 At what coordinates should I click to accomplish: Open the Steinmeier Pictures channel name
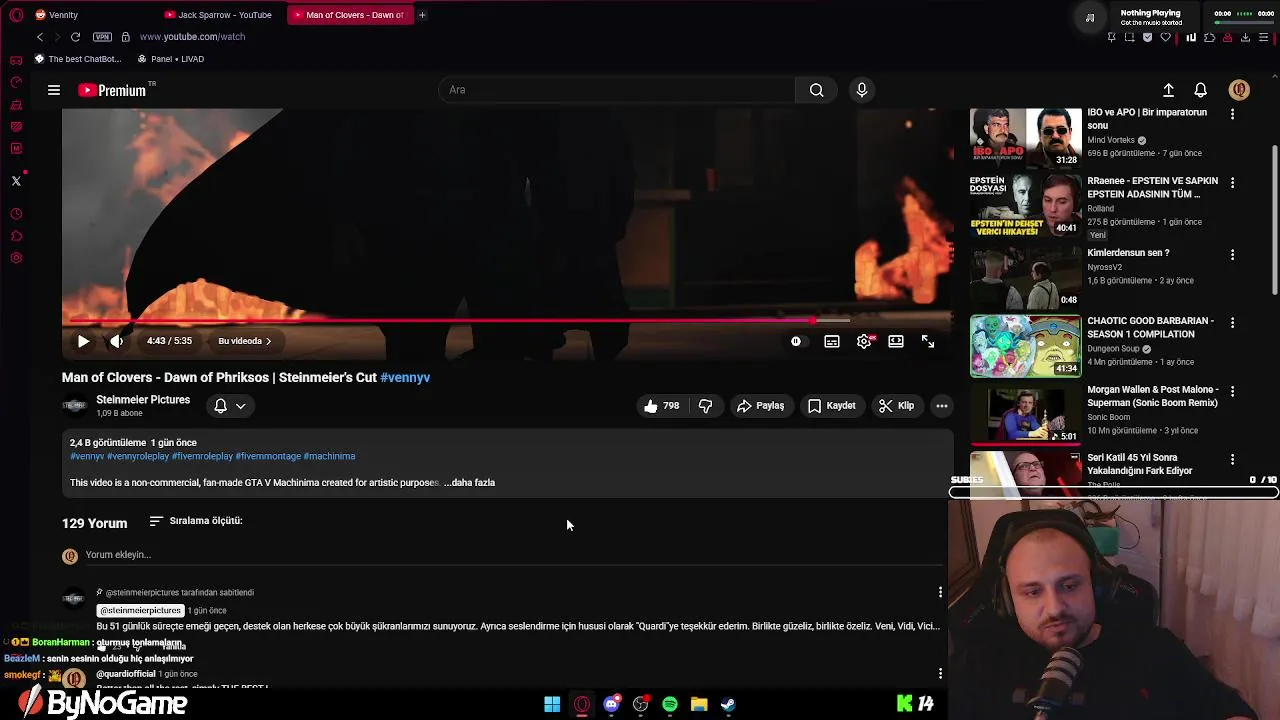pos(143,400)
